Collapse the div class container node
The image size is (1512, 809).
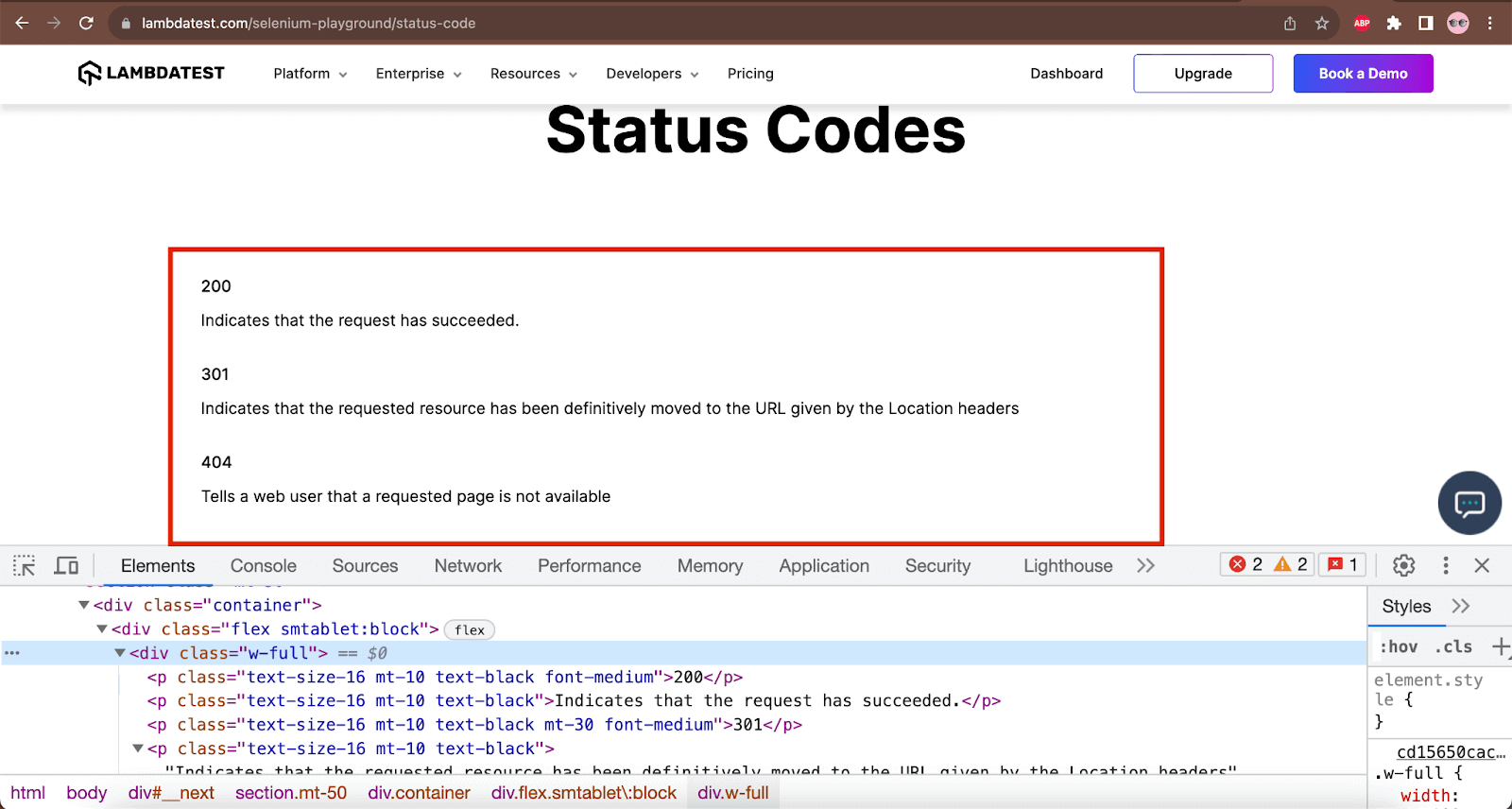point(84,605)
